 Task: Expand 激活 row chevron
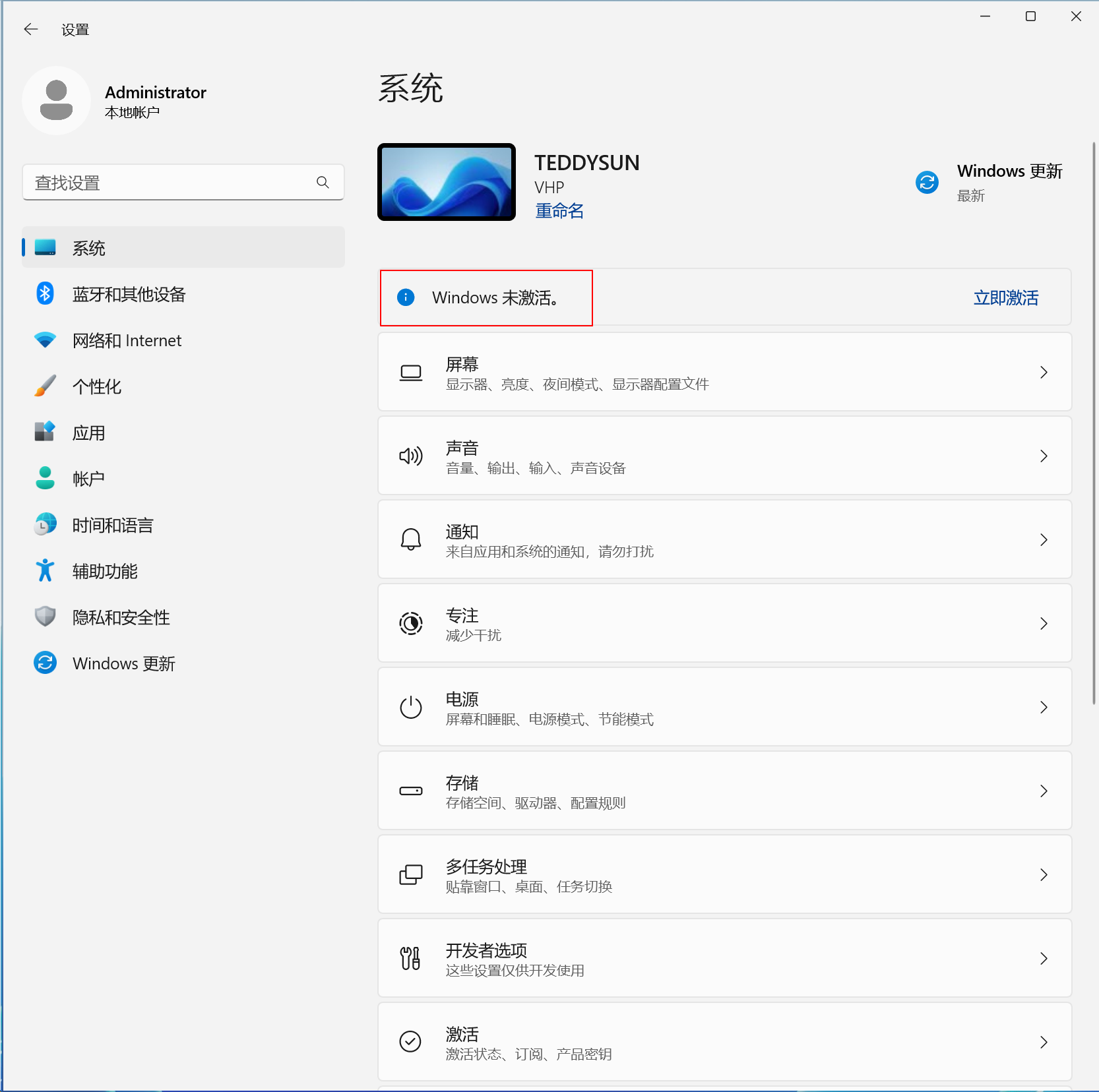click(x=1044, y=1043)
